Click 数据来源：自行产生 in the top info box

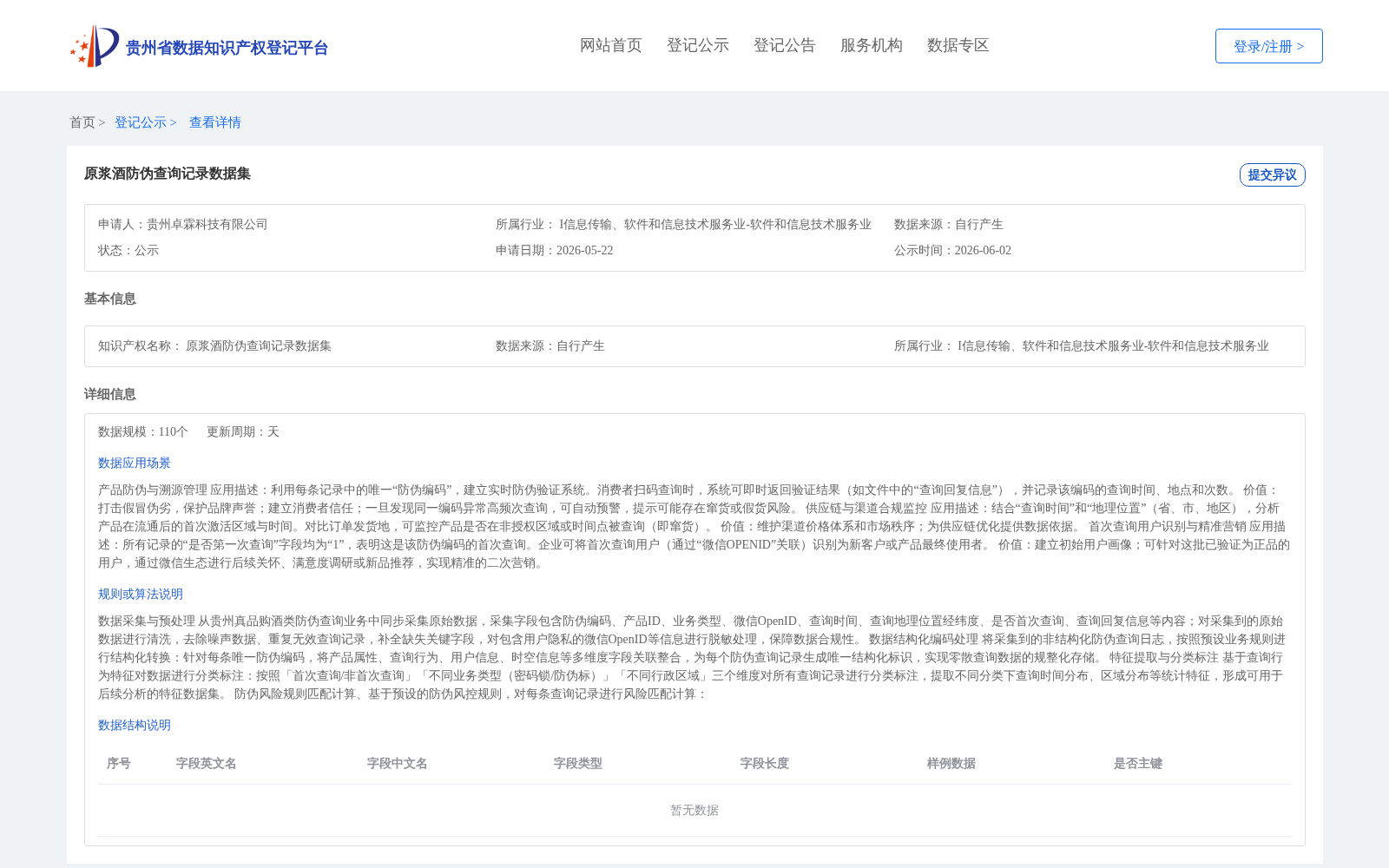click(949, 224)
